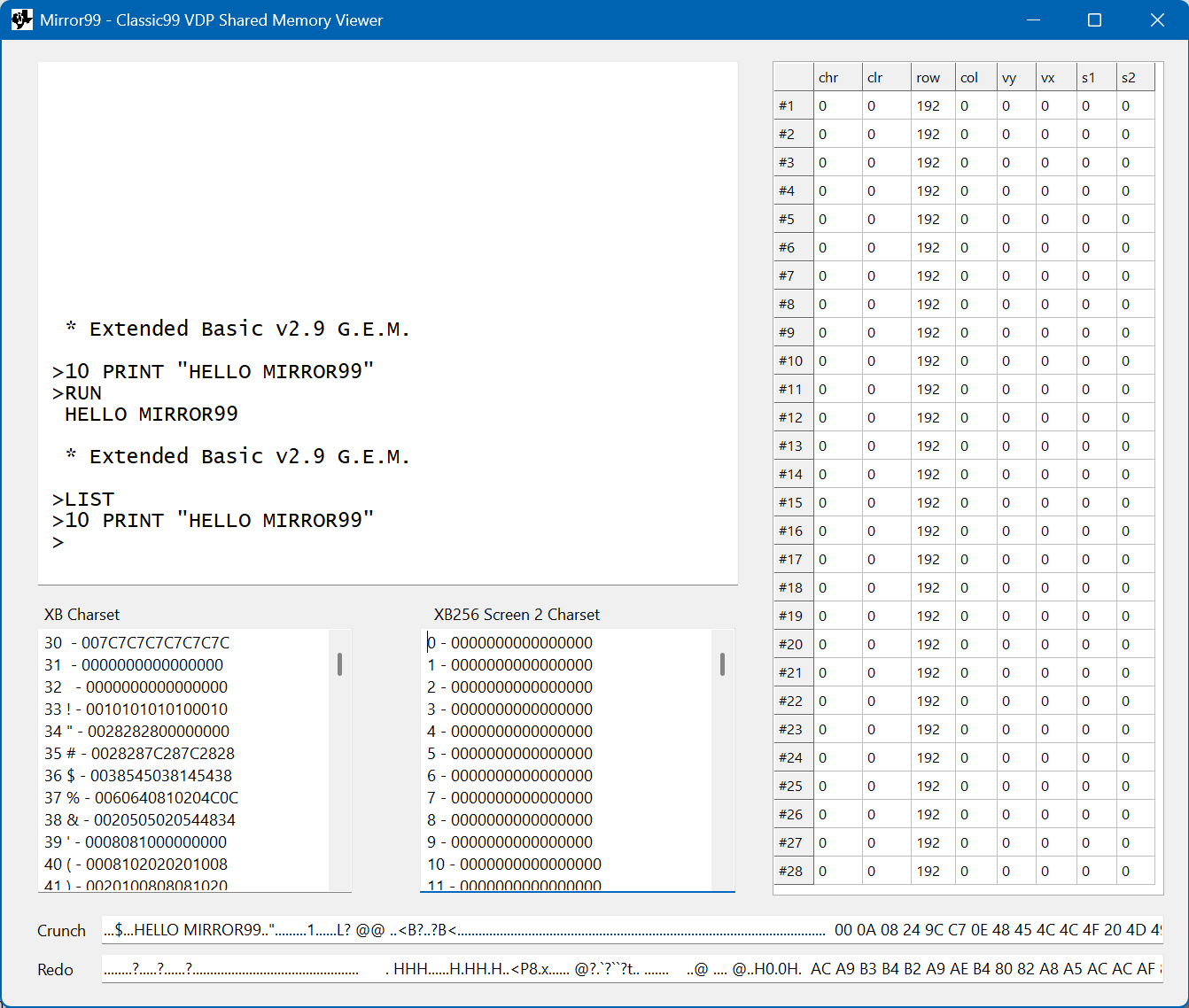
Task: Click the chr cell of sprite #5
Action: point(838,219)
